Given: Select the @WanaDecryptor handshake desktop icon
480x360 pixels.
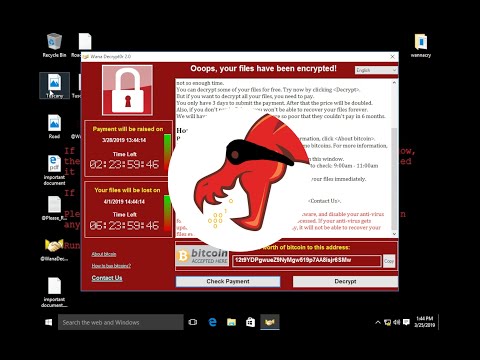Looking at the screenshot, I should [54, 249].
